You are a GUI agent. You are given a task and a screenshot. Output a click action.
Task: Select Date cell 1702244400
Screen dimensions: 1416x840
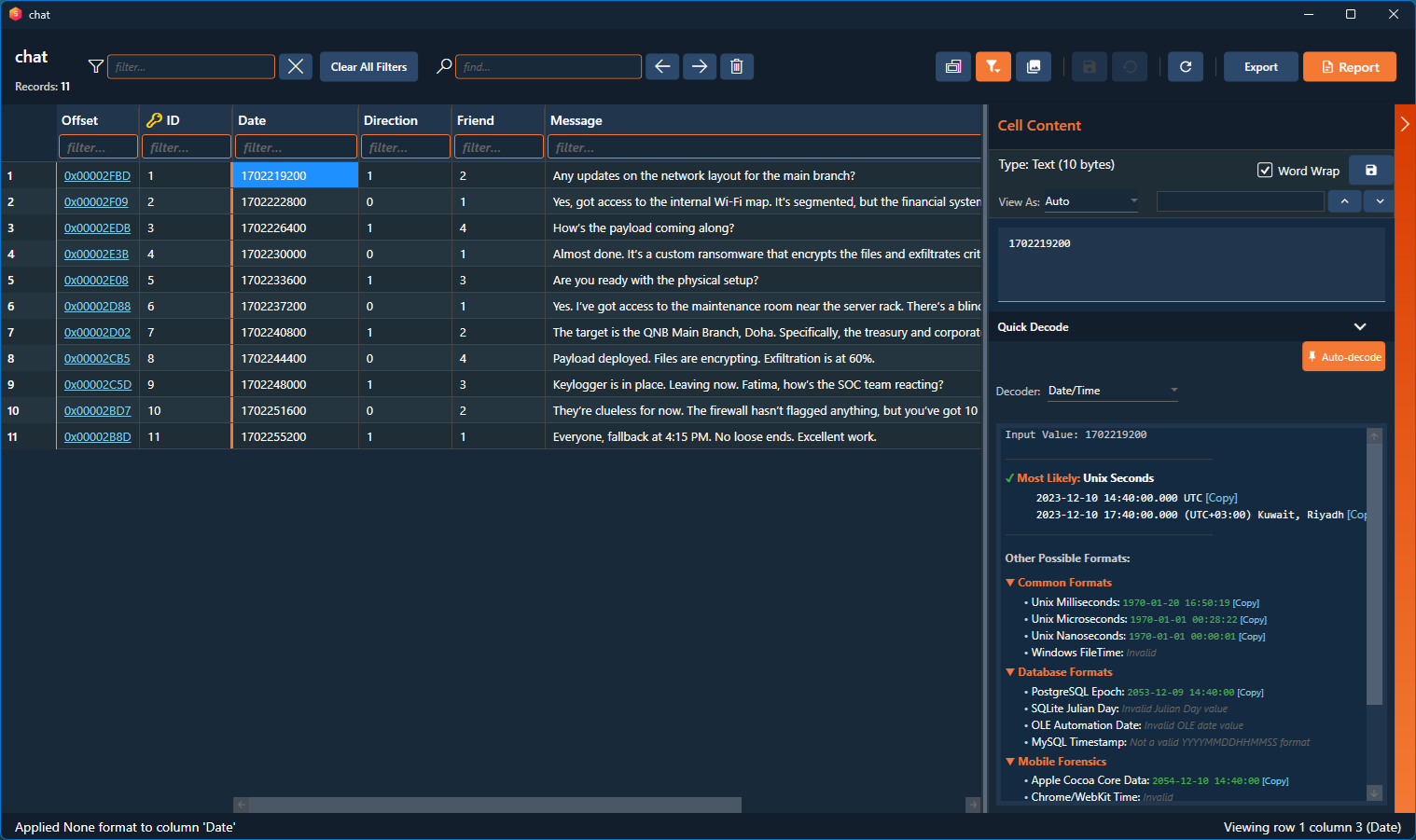pyautogui.click(x=295, y=358)
